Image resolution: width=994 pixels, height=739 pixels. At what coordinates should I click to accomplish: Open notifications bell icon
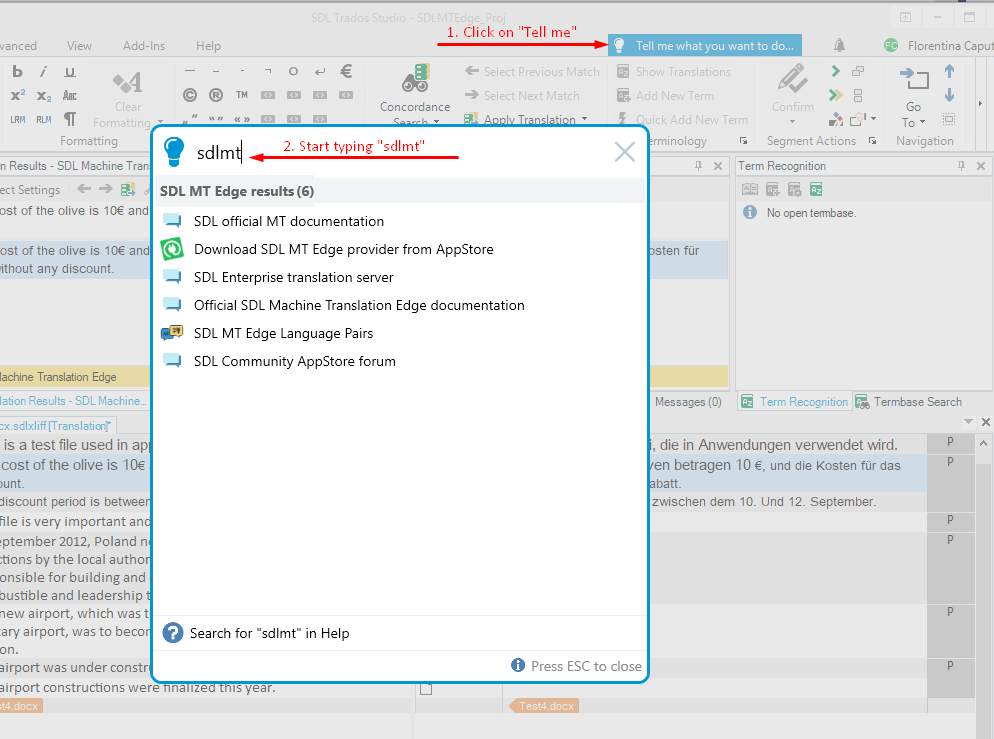(x=839, y=45)
